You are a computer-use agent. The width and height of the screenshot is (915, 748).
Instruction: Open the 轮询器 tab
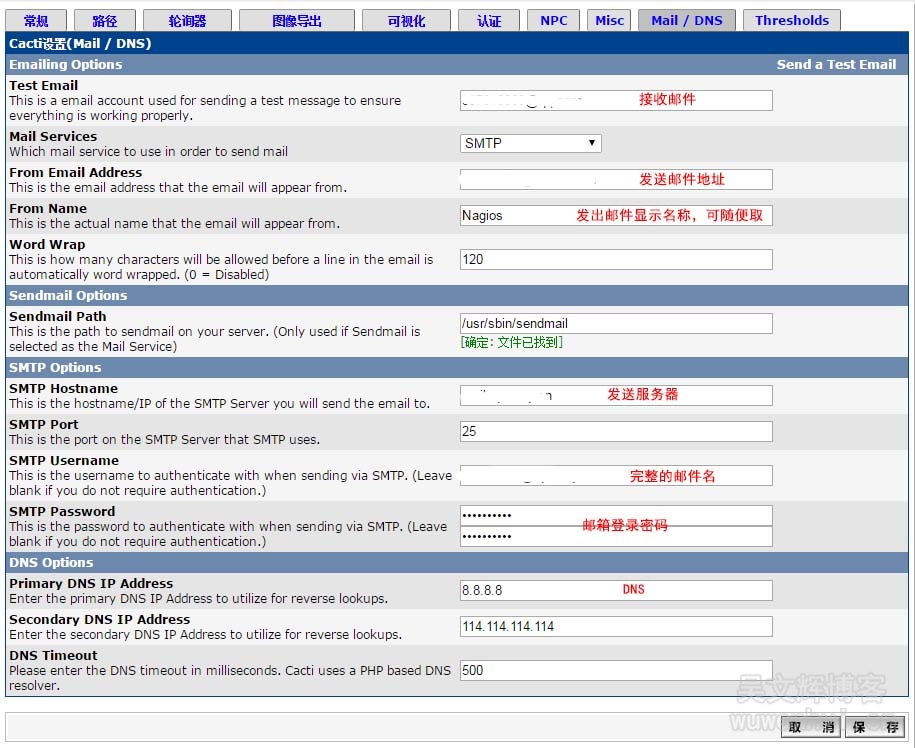[x=187, y=21]
